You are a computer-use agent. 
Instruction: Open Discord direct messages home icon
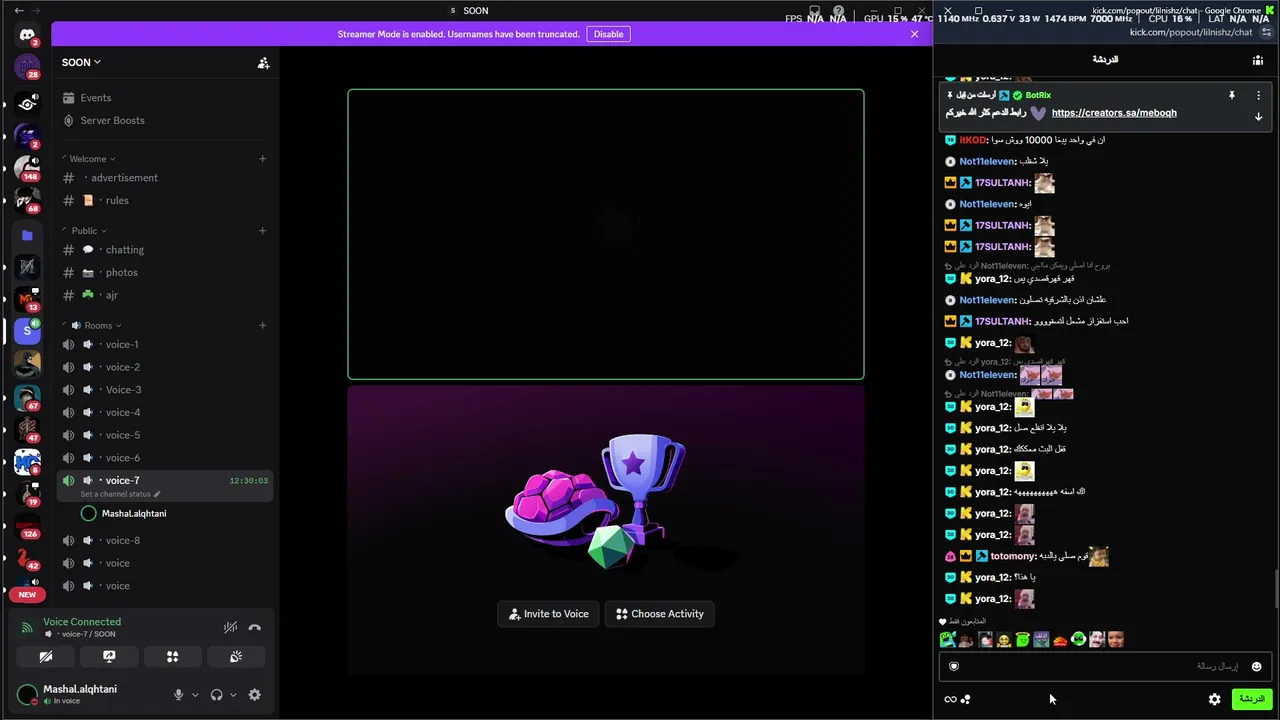[x=27, y=35]
